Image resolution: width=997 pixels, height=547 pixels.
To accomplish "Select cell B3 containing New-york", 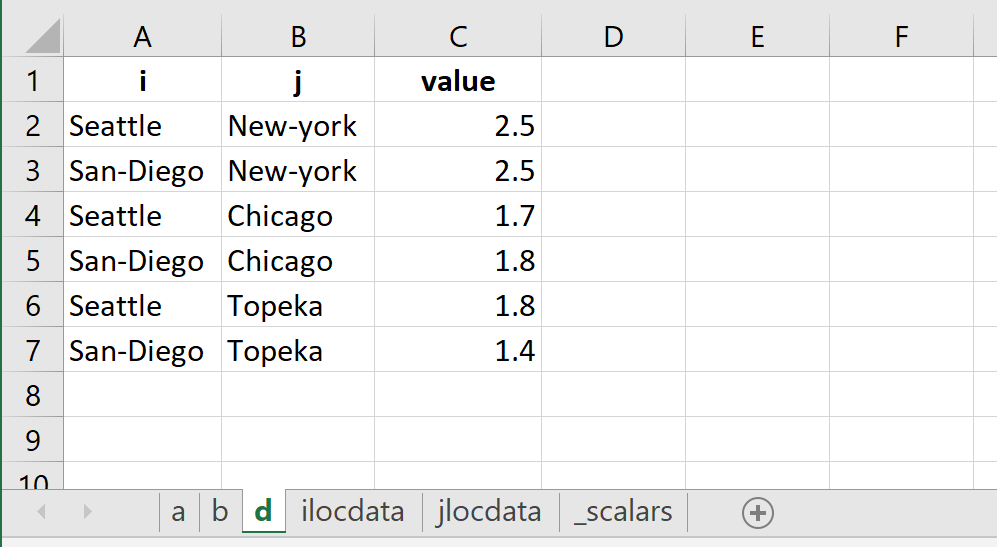I will (298, 170).
